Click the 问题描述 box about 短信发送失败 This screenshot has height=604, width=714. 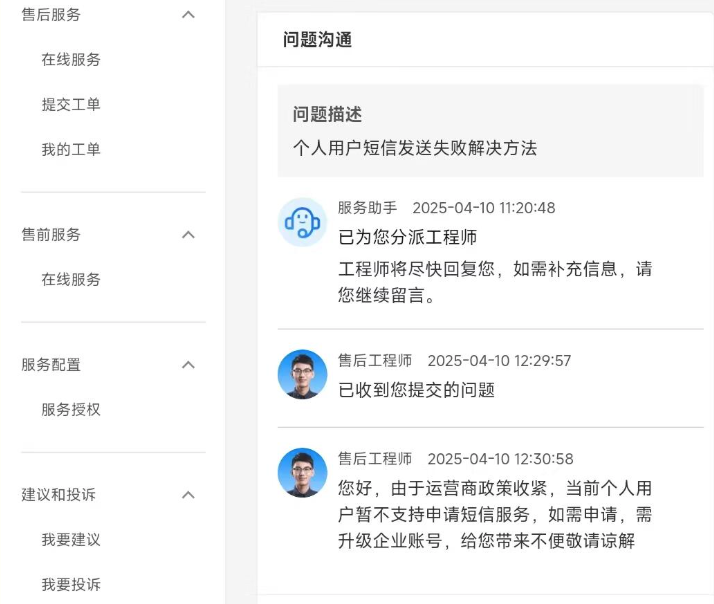(x=490, y=131)
